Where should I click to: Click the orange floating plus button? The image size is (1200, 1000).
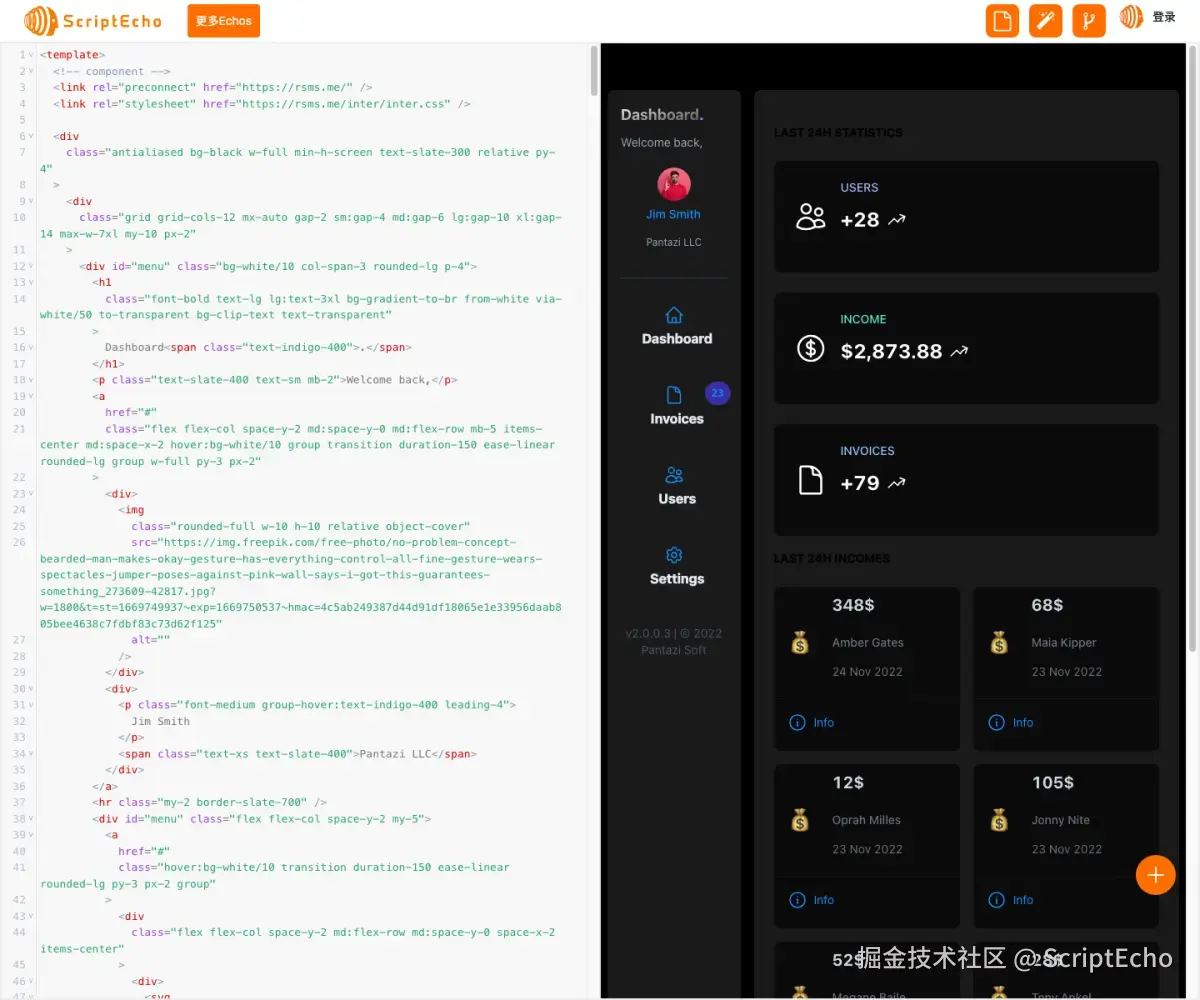pyautogui.click(x=1156, y=875)
